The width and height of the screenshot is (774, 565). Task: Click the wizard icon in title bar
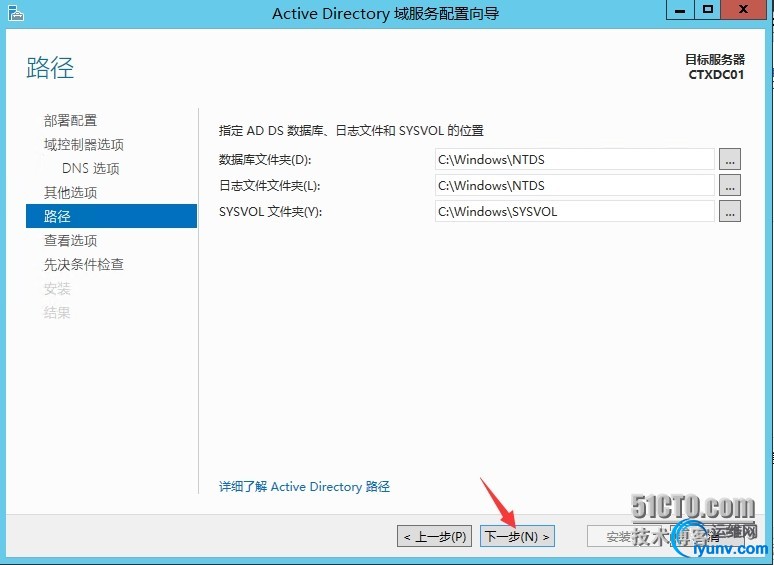pos(16,13)
